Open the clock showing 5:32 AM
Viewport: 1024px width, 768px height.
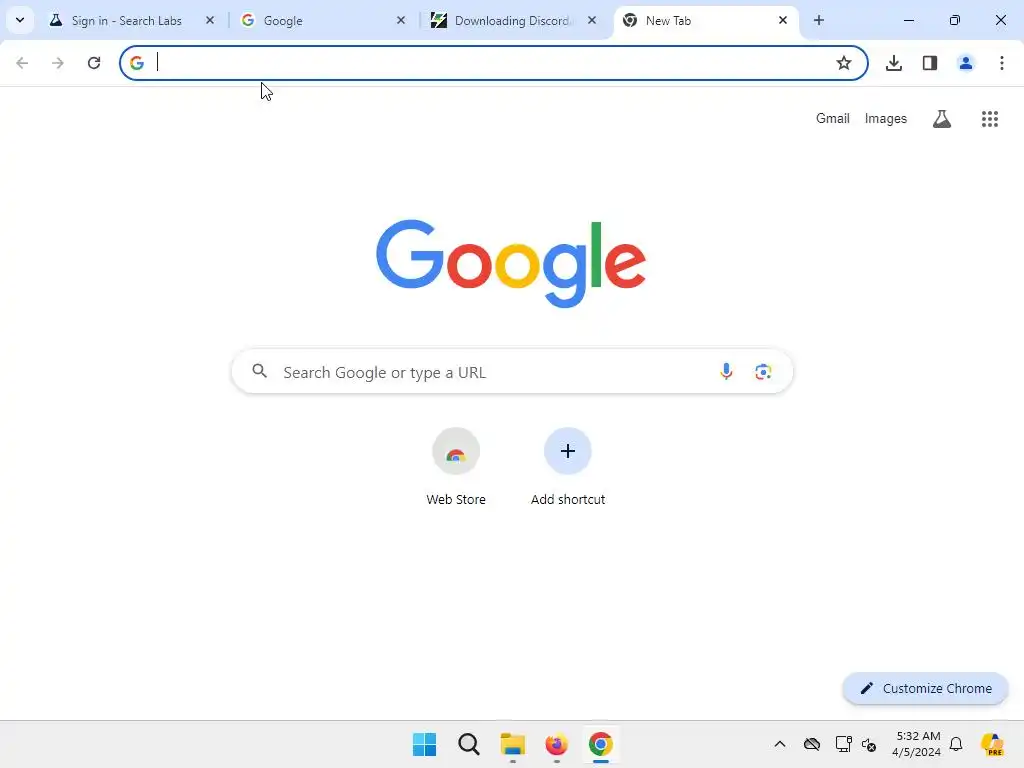917,744
